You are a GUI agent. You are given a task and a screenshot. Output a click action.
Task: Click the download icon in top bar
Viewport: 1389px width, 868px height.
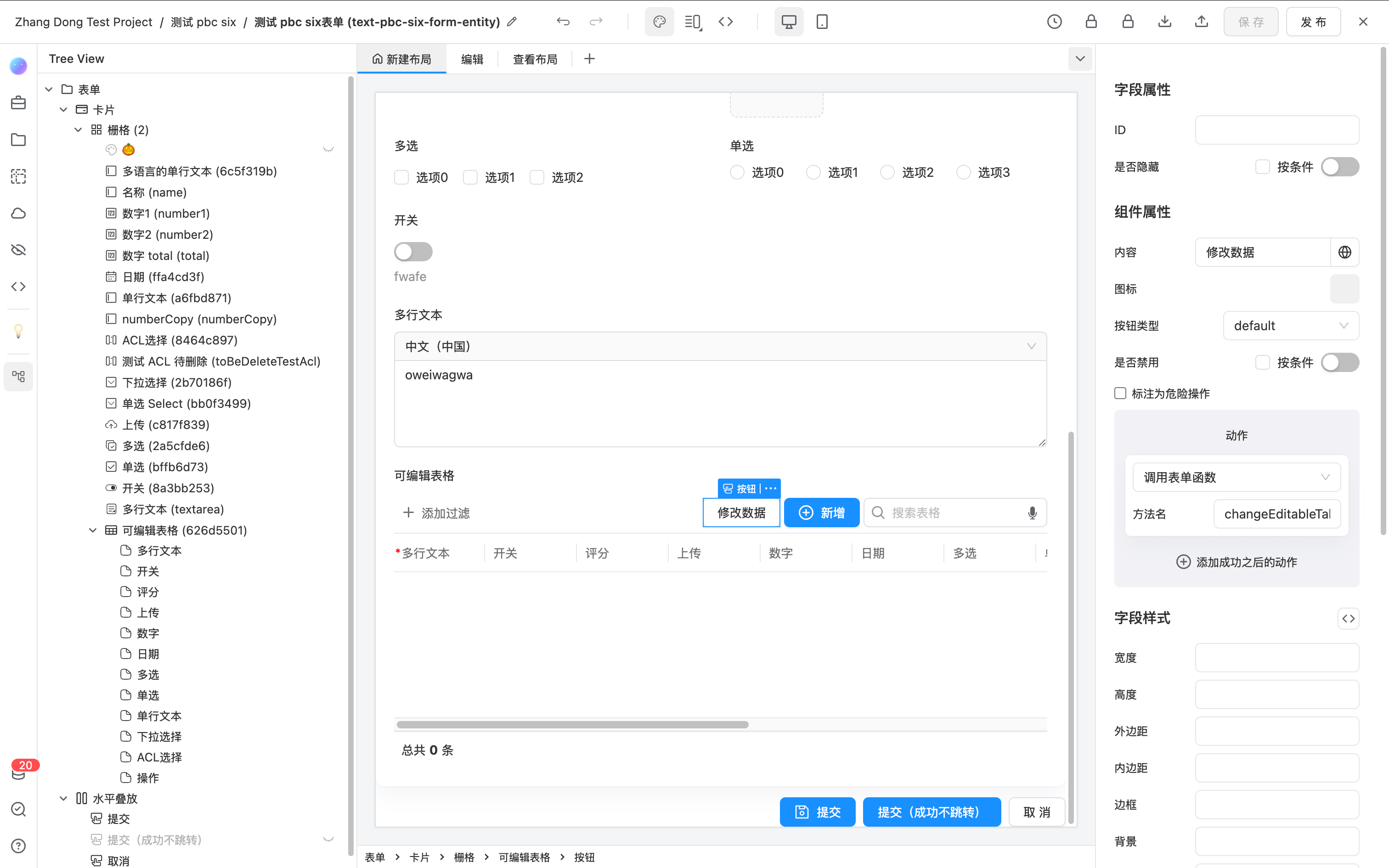1164,22
